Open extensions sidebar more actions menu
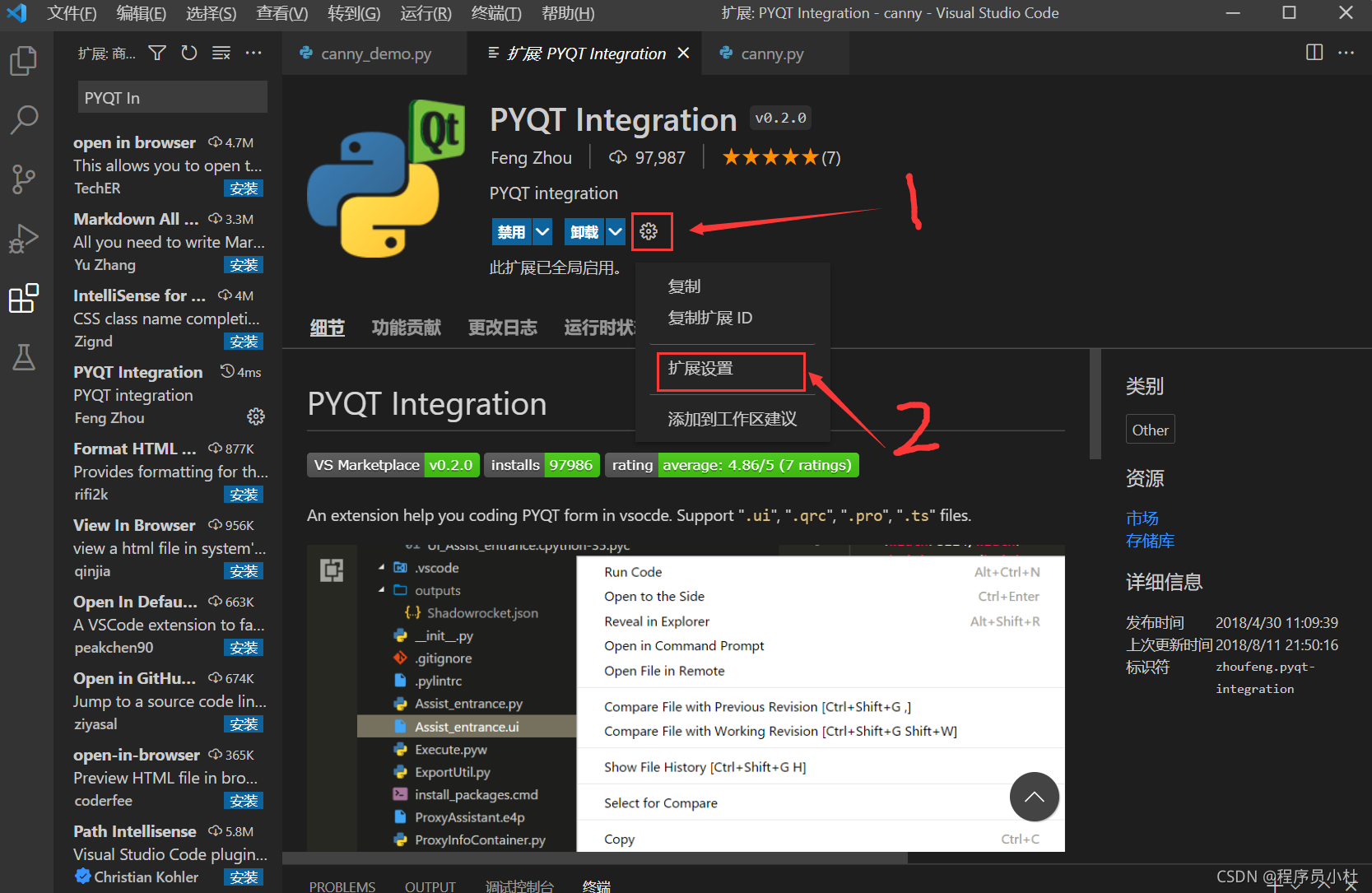 (x=253, y=53)
